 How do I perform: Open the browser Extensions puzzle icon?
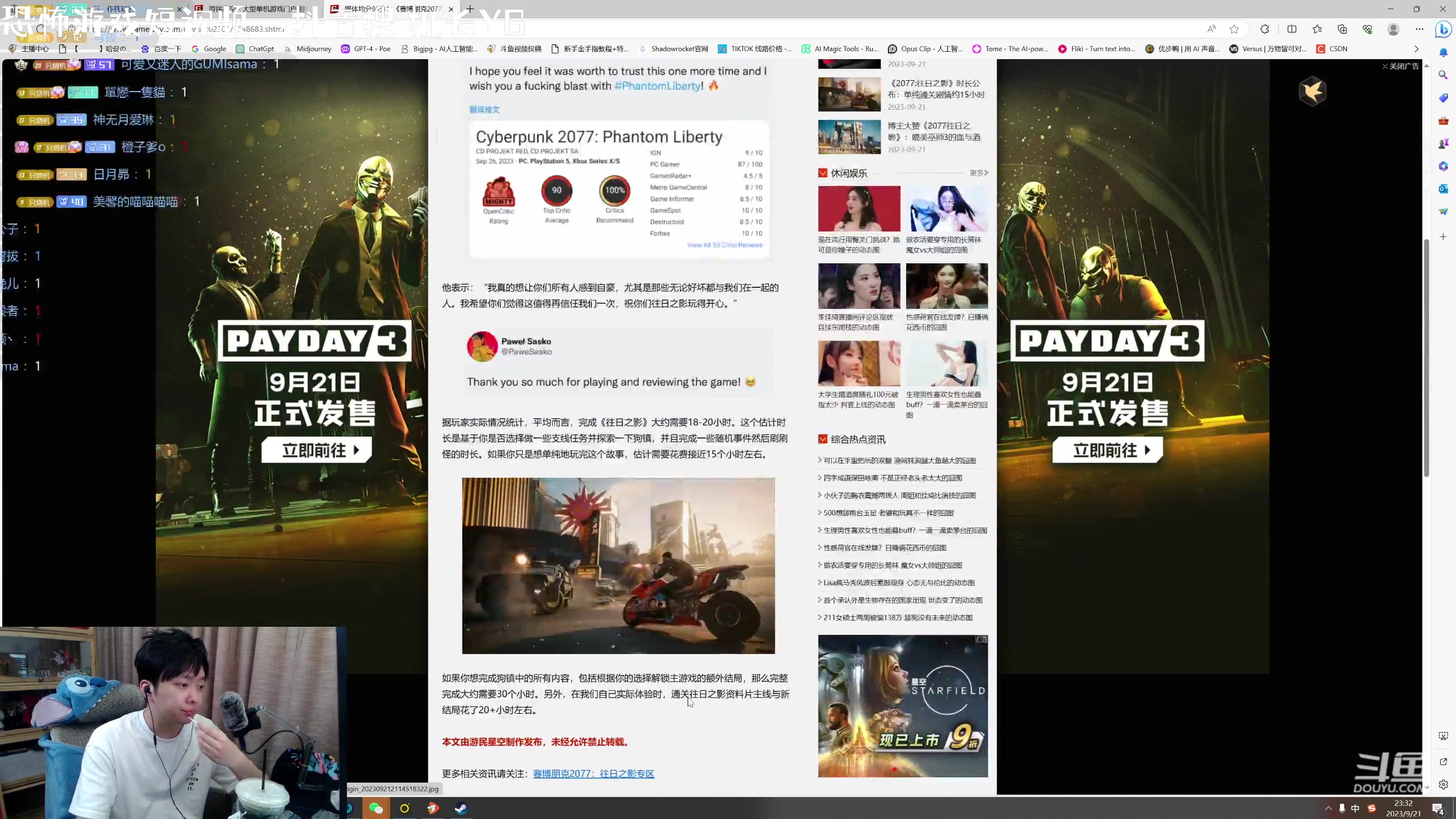(x=1264, y=29)
